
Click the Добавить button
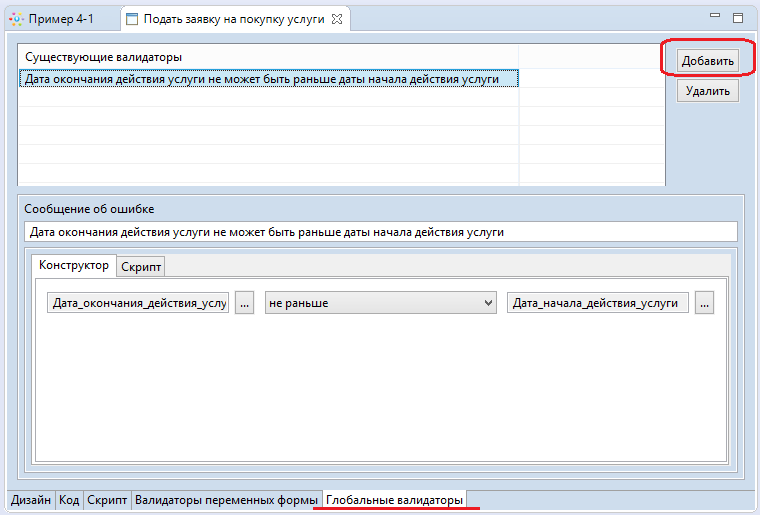click(707, 61)
